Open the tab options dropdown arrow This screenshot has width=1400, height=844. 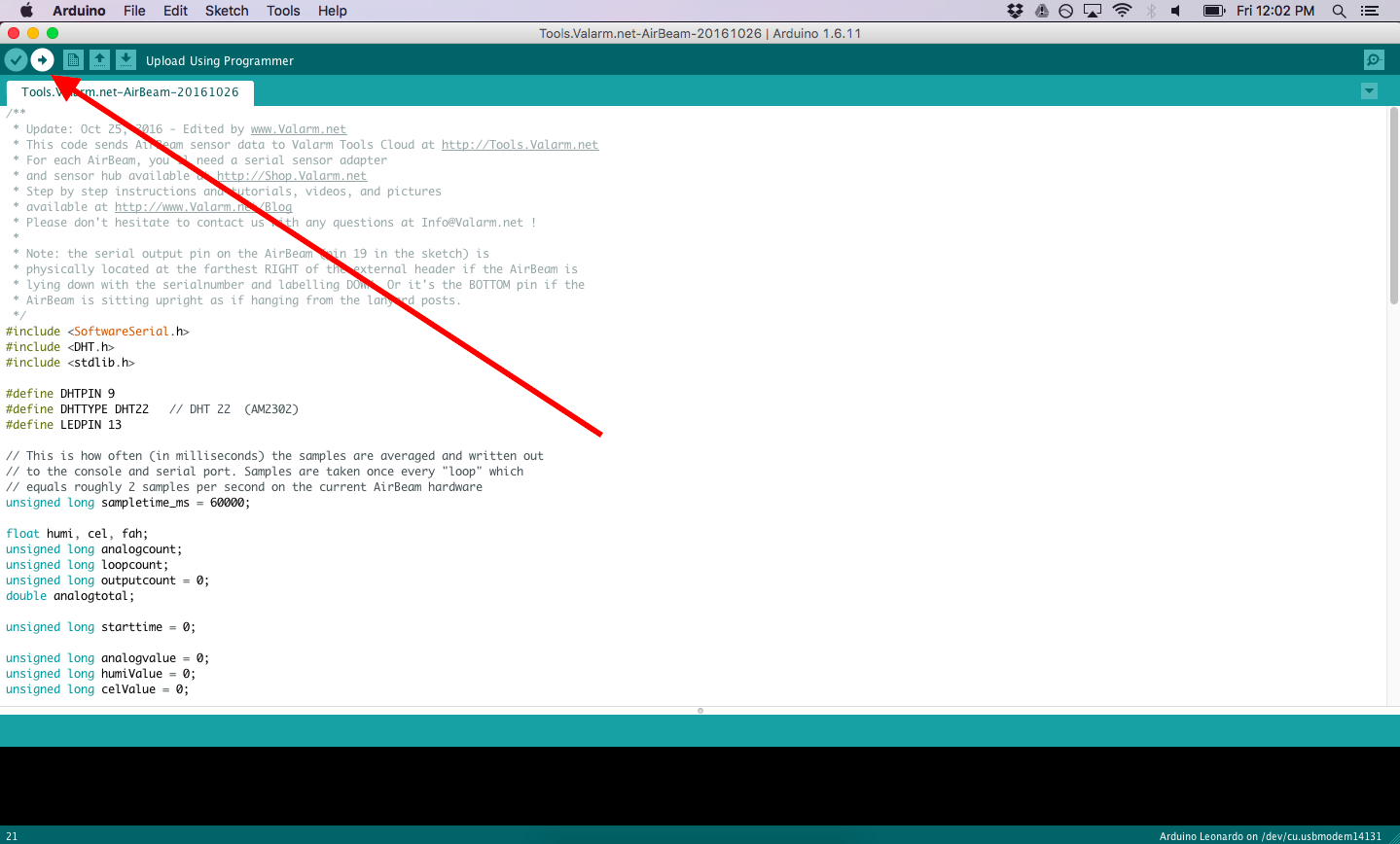1369,91
